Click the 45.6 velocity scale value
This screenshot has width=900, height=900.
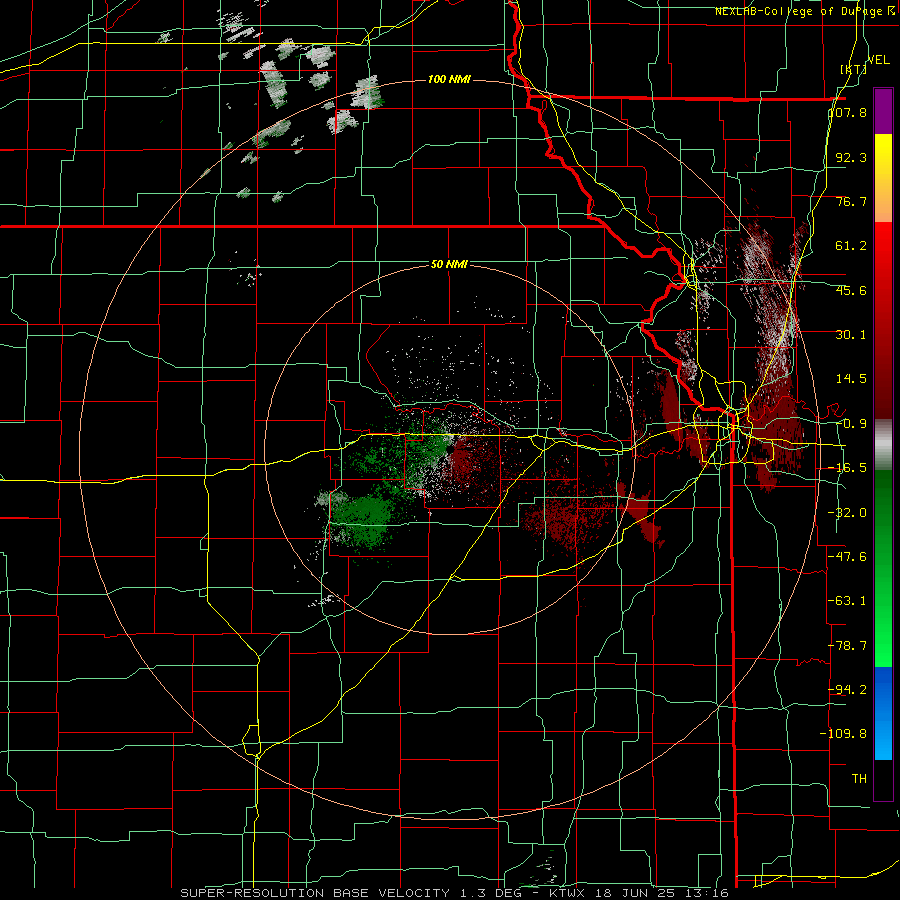tap(851, 290)
